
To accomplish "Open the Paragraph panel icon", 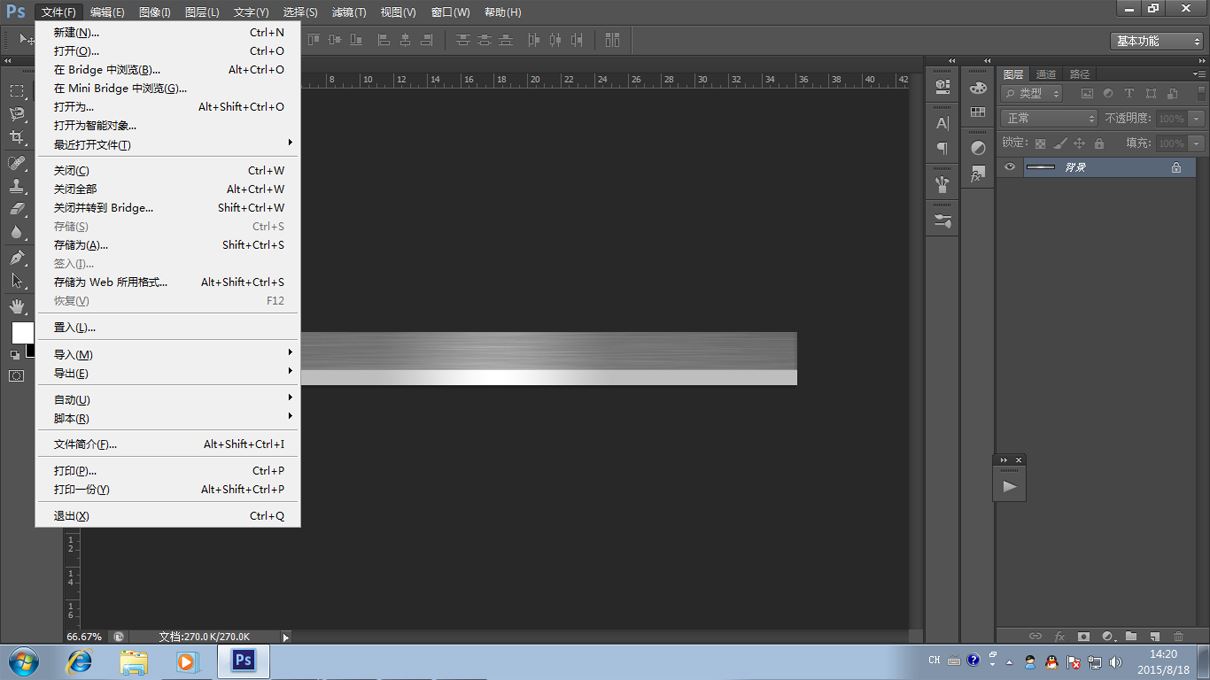I will (x=942, y=148).
